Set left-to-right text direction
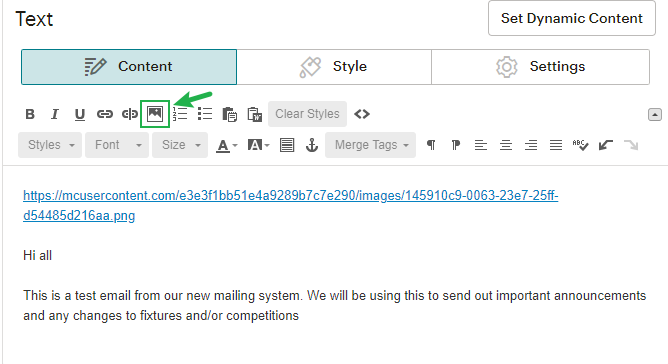Image resolution: width=668 pixels, height=364 pixels. (x=431, y=145)
